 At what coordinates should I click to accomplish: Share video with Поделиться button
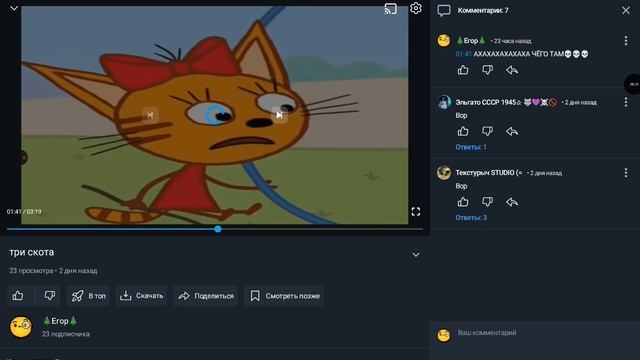206,296
